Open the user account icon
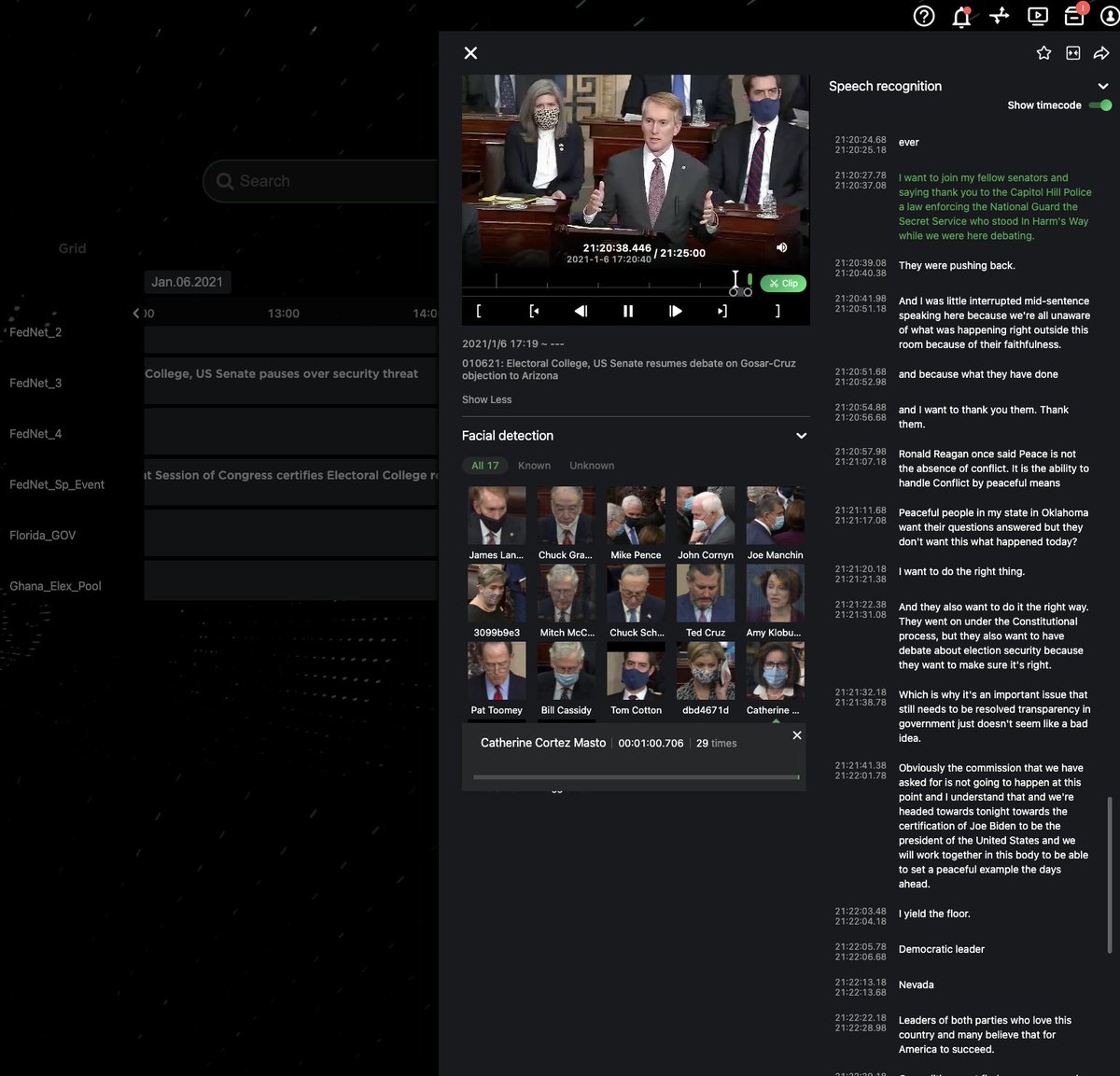 pyautogui.click(x=1110, y=16)
